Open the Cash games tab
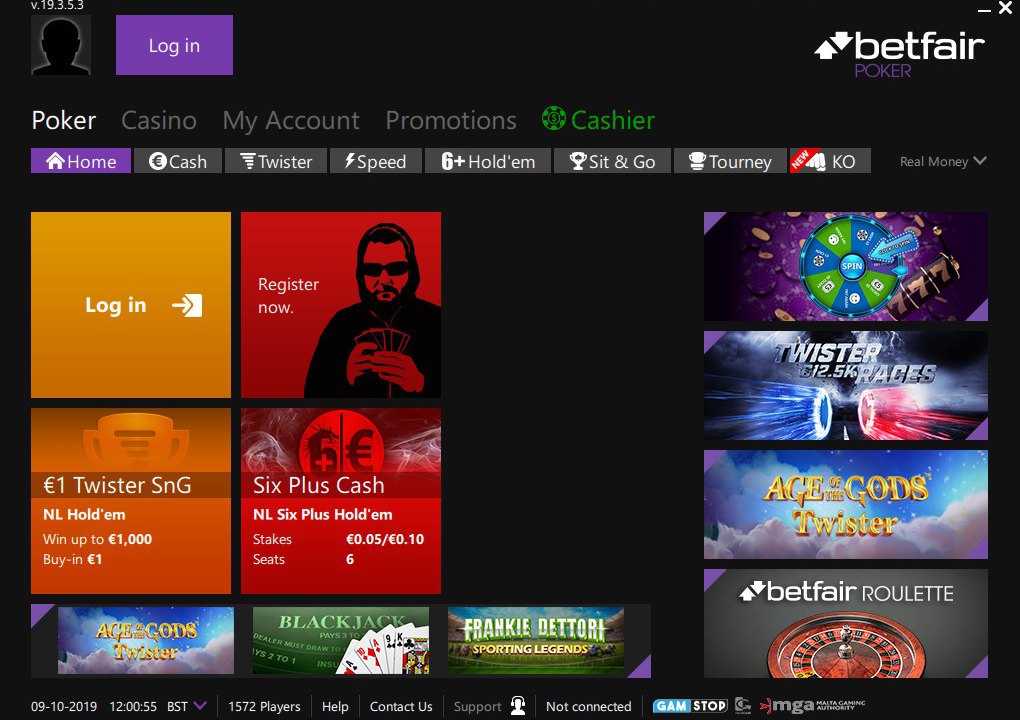The height and width of the screenshot is (720, 1020). tap(178, 161)
